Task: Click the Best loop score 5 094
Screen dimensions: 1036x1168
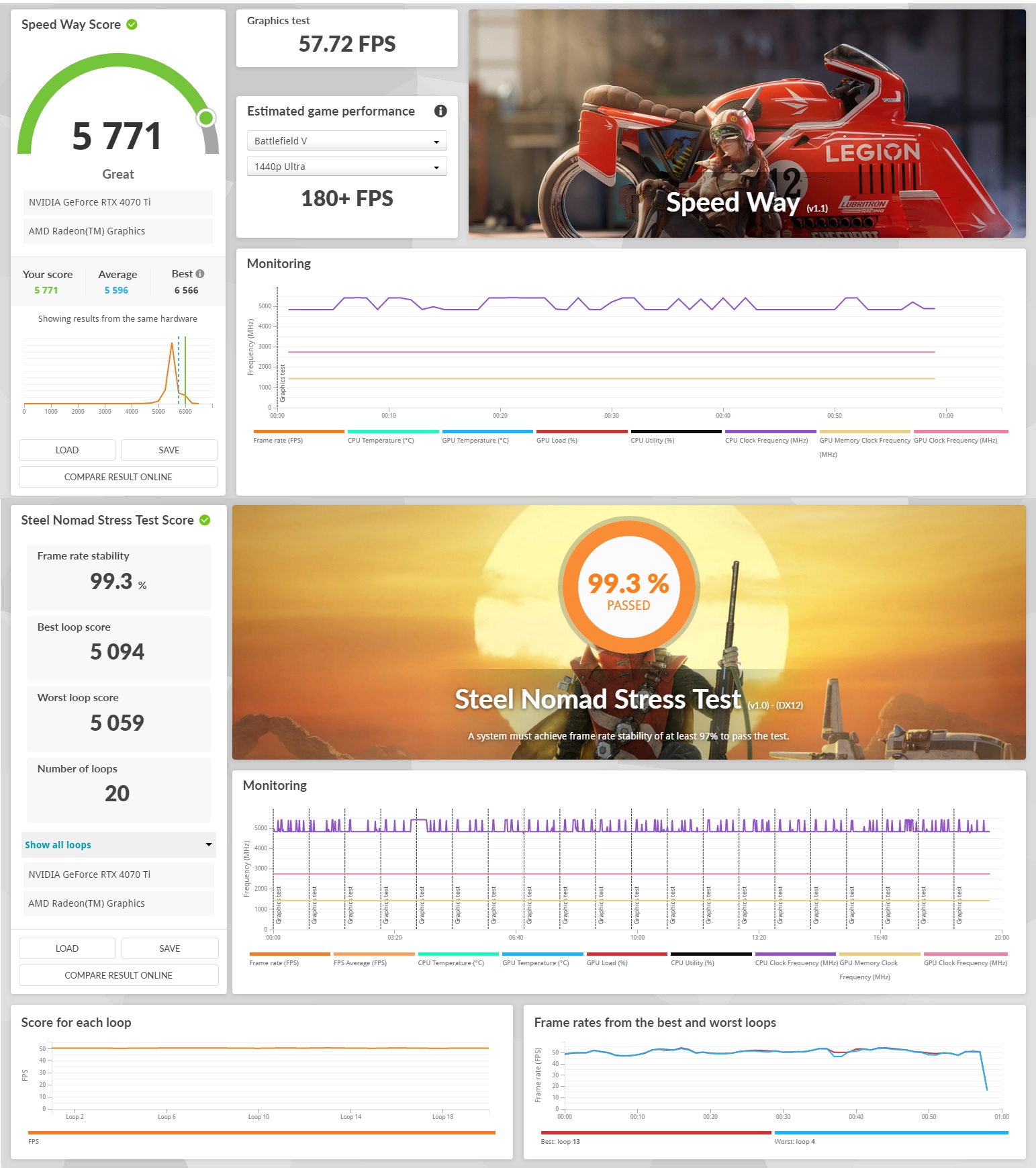Action: pyautogui.click(x=117, y=652)
